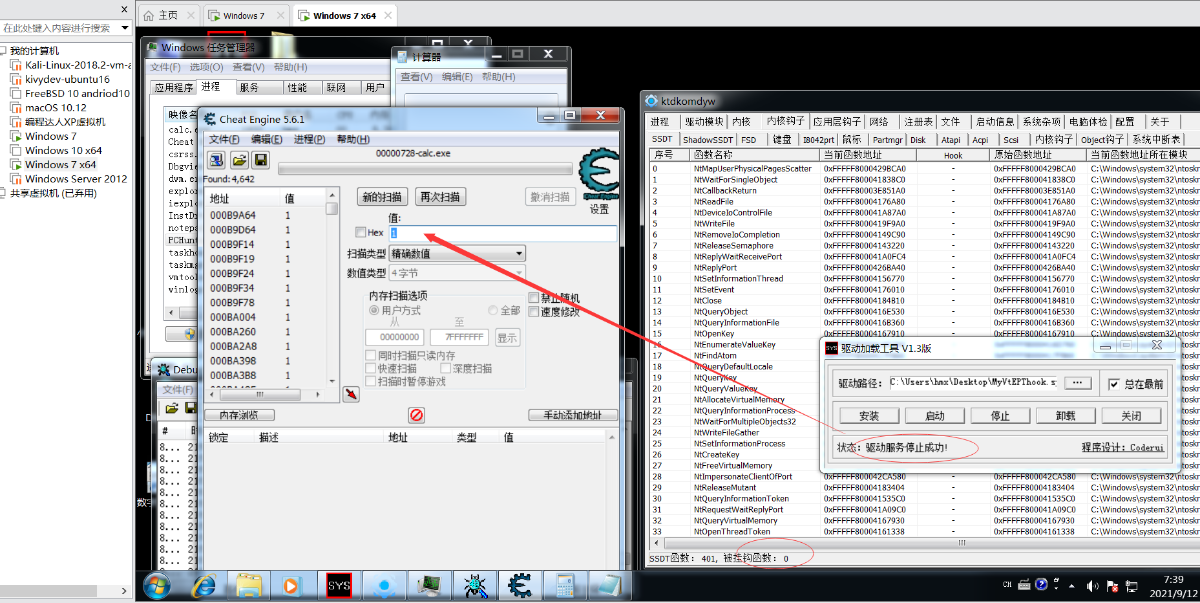Screen dimensions: 1200x603
Task: Click the scan value input field
Action: pyautogui.click(x=503, y=233)
